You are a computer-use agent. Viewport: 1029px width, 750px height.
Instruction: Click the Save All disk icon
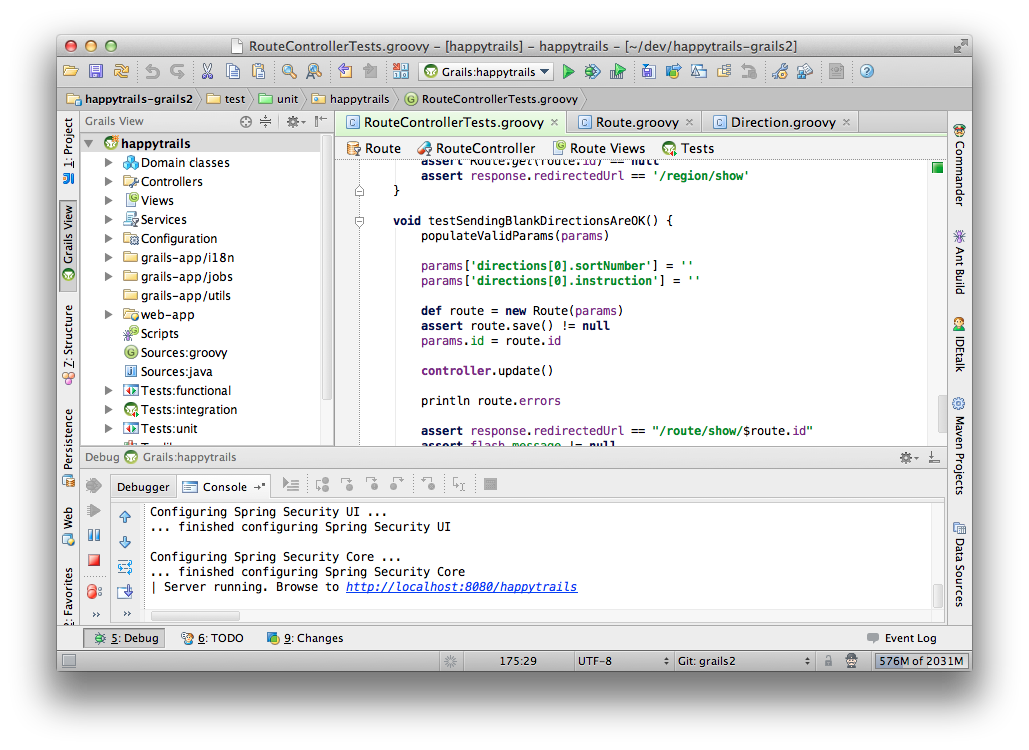(x=96, y=71)
